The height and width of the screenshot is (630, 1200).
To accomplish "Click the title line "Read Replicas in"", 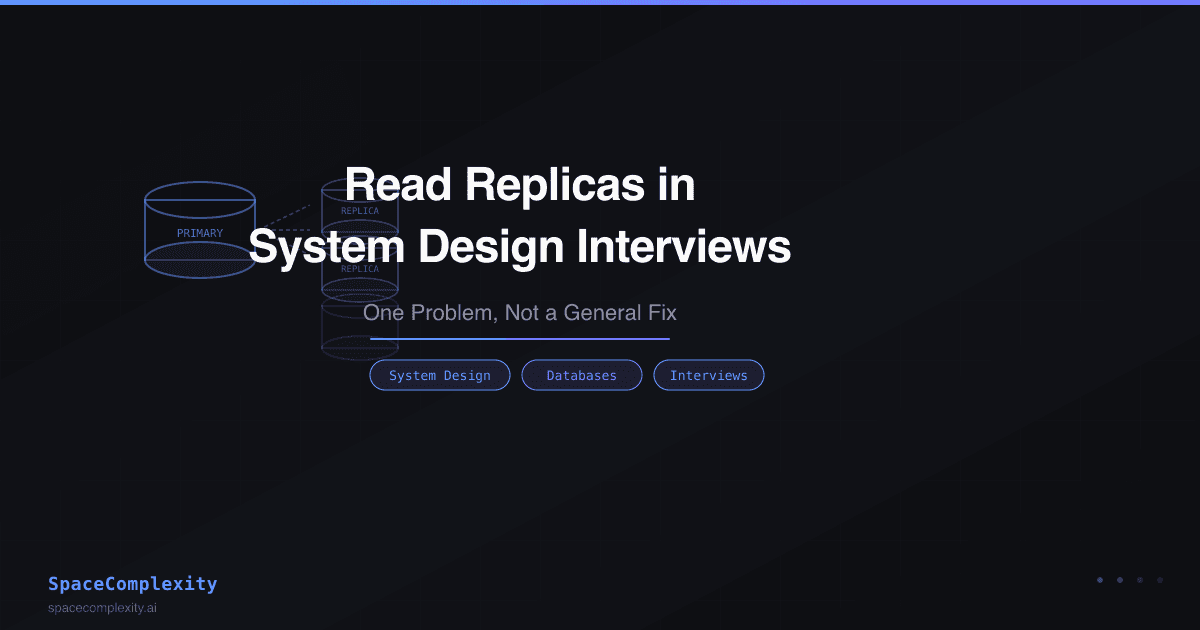I will click(519, 186).
